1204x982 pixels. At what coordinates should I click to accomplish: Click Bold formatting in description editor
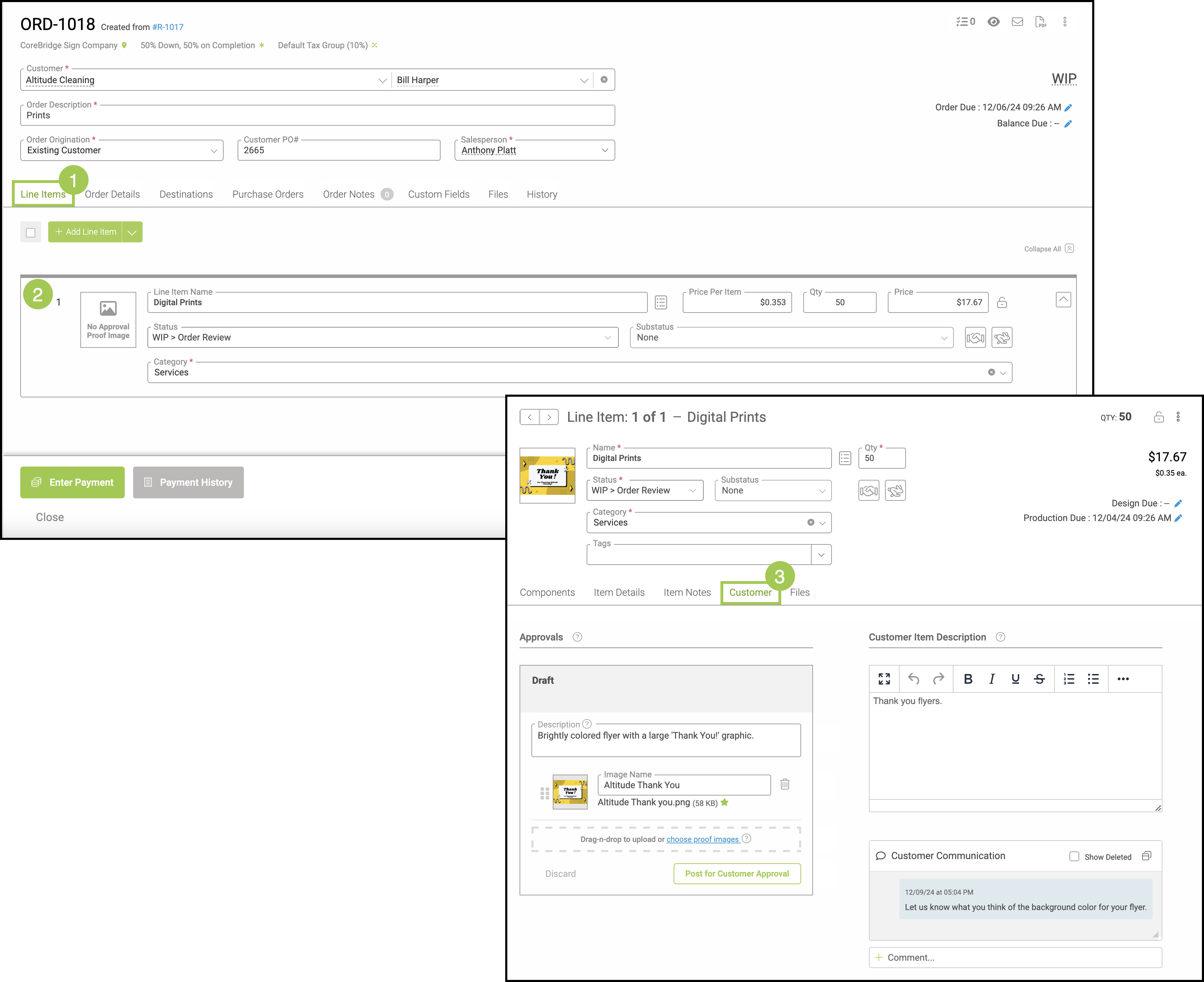pos(967,679)
